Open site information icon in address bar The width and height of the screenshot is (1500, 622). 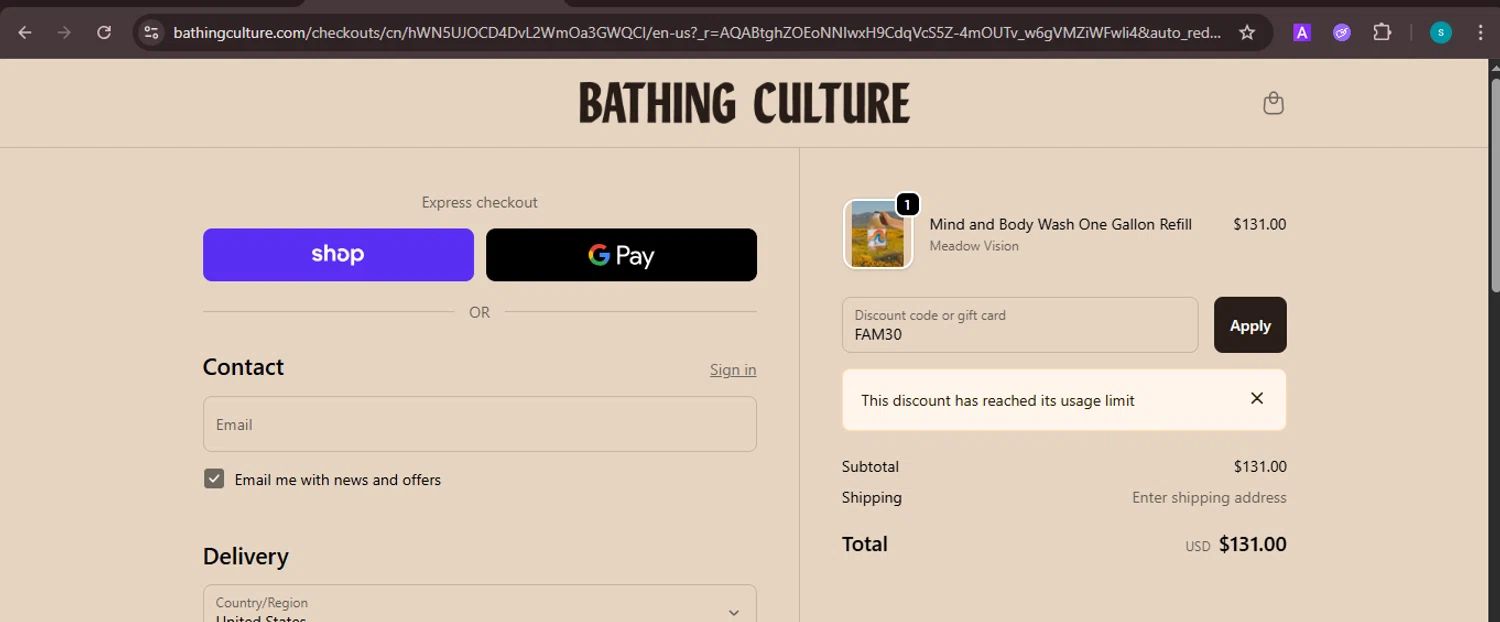[151, 33]
